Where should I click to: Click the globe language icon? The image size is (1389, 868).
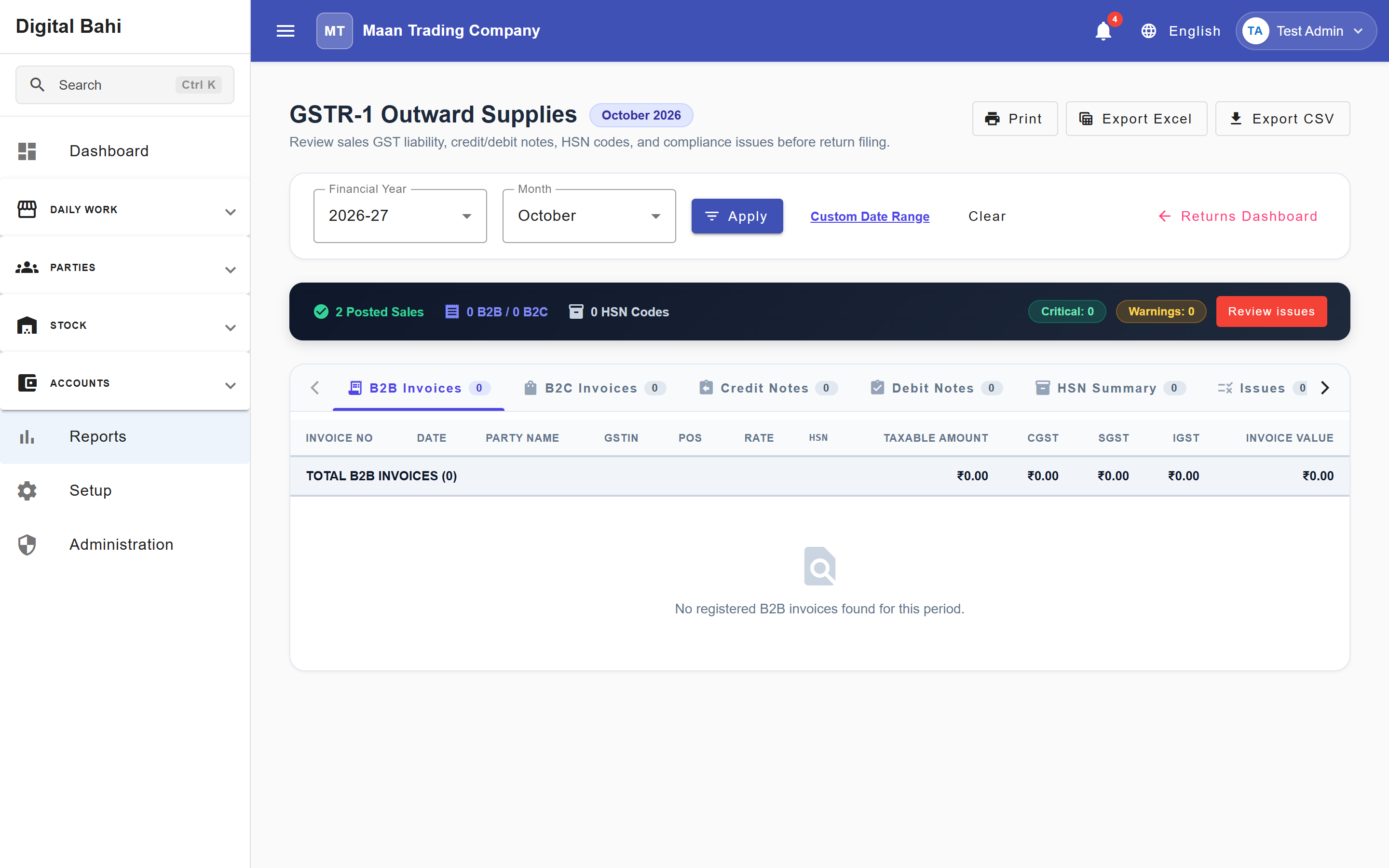[1148, 31]
